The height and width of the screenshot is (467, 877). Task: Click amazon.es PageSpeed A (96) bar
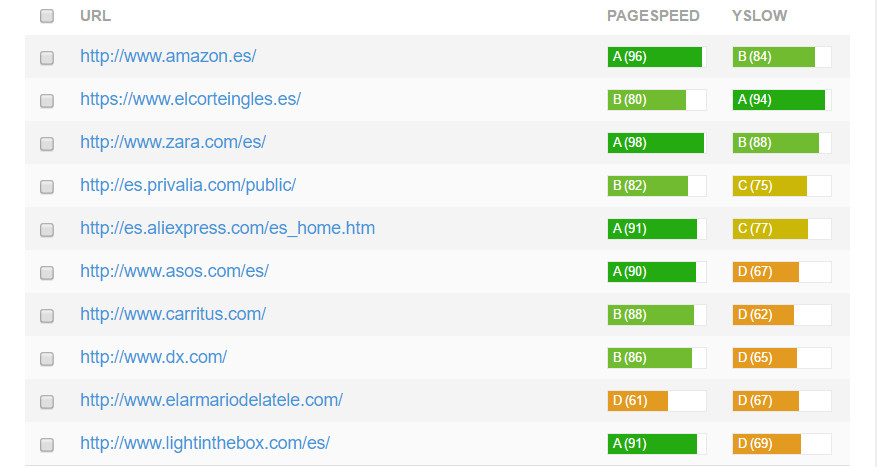point(655,57)
